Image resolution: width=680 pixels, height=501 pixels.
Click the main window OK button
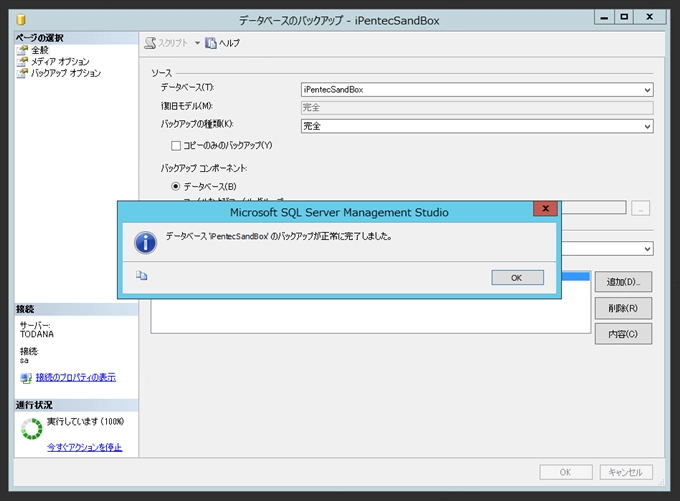coord(566,472)
